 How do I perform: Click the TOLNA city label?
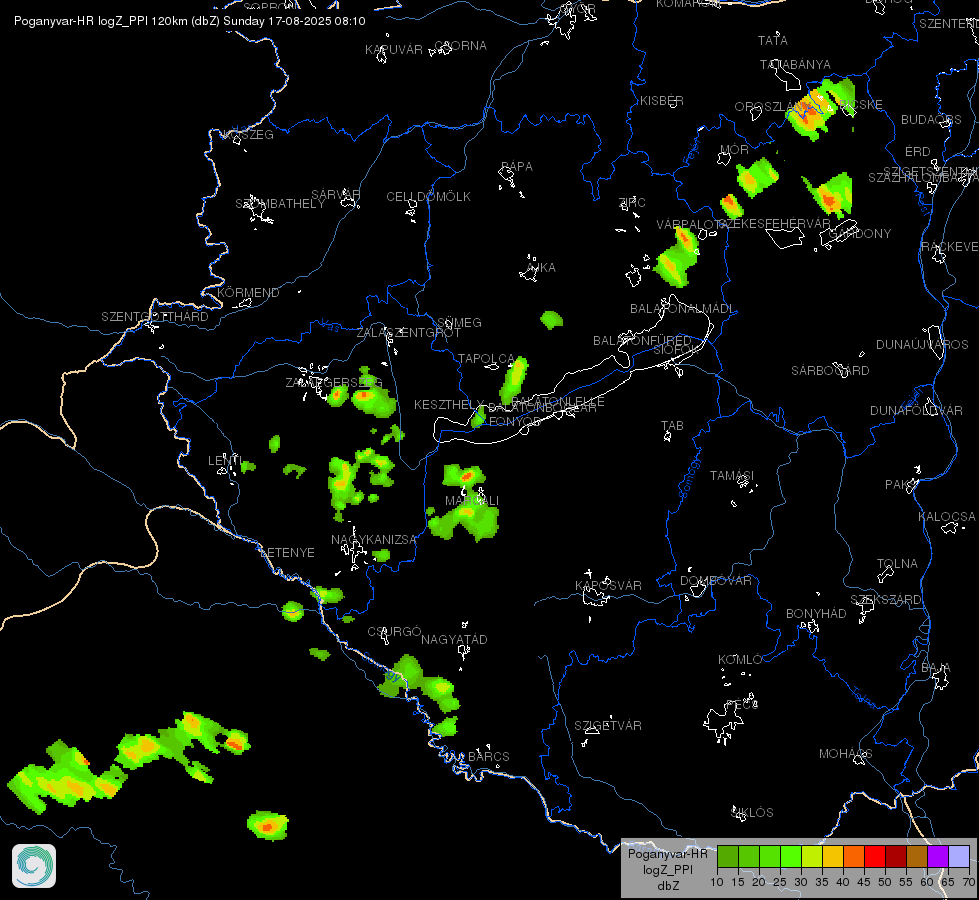coord(897,564)
